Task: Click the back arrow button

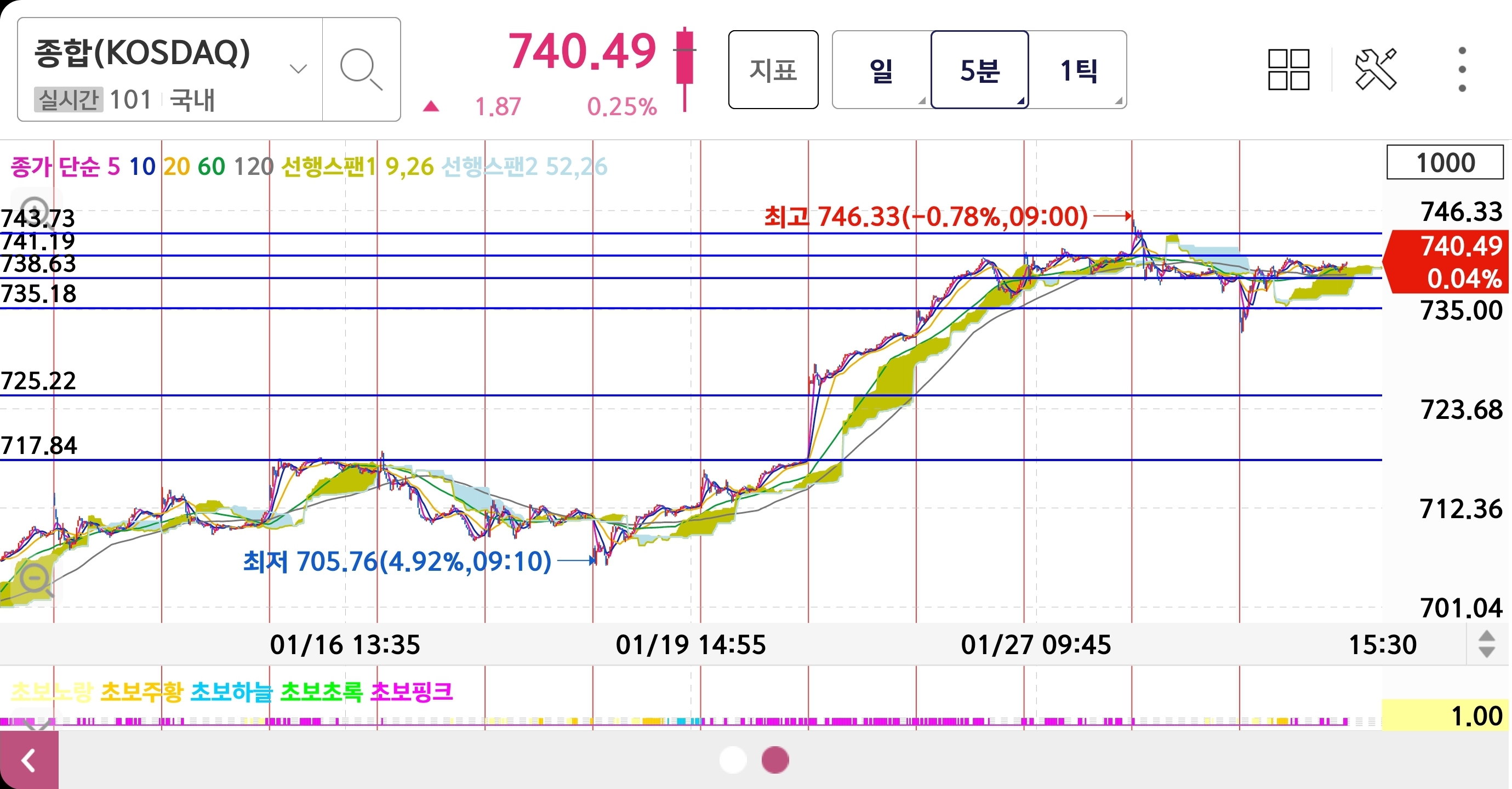Action: [28, 761]
